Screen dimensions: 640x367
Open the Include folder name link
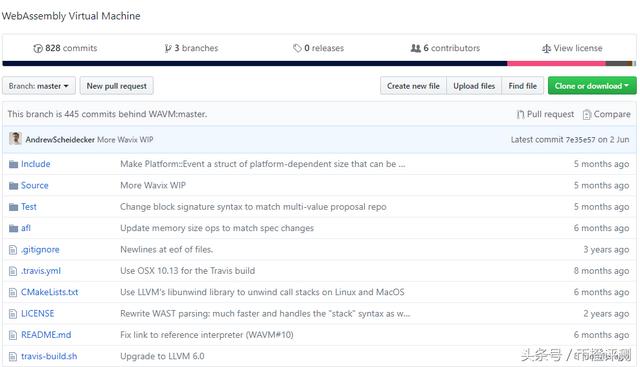[x=36, y=164]
